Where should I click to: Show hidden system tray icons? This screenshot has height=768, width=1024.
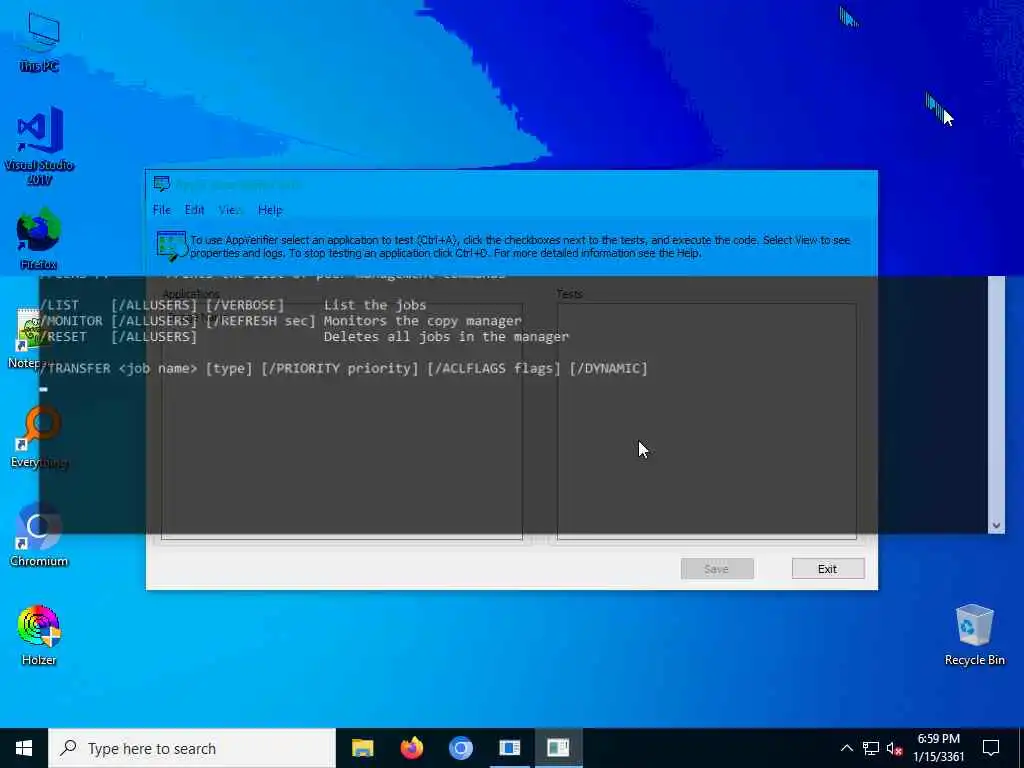[x=846, y=748]
